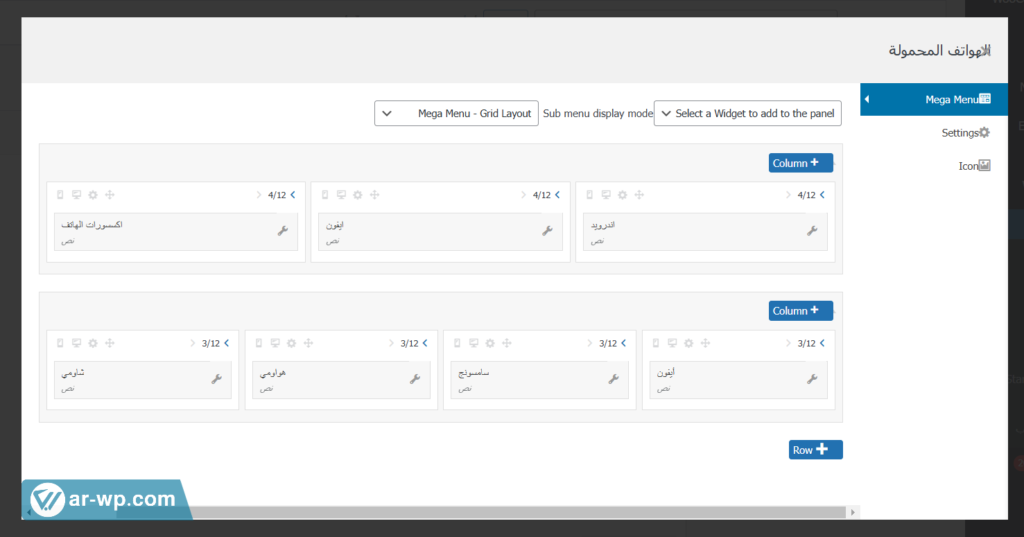Viewport: 1024px width, 537px height.
Task: Toggle mobile visibility for اندرويد column
Action: [590, 195]
